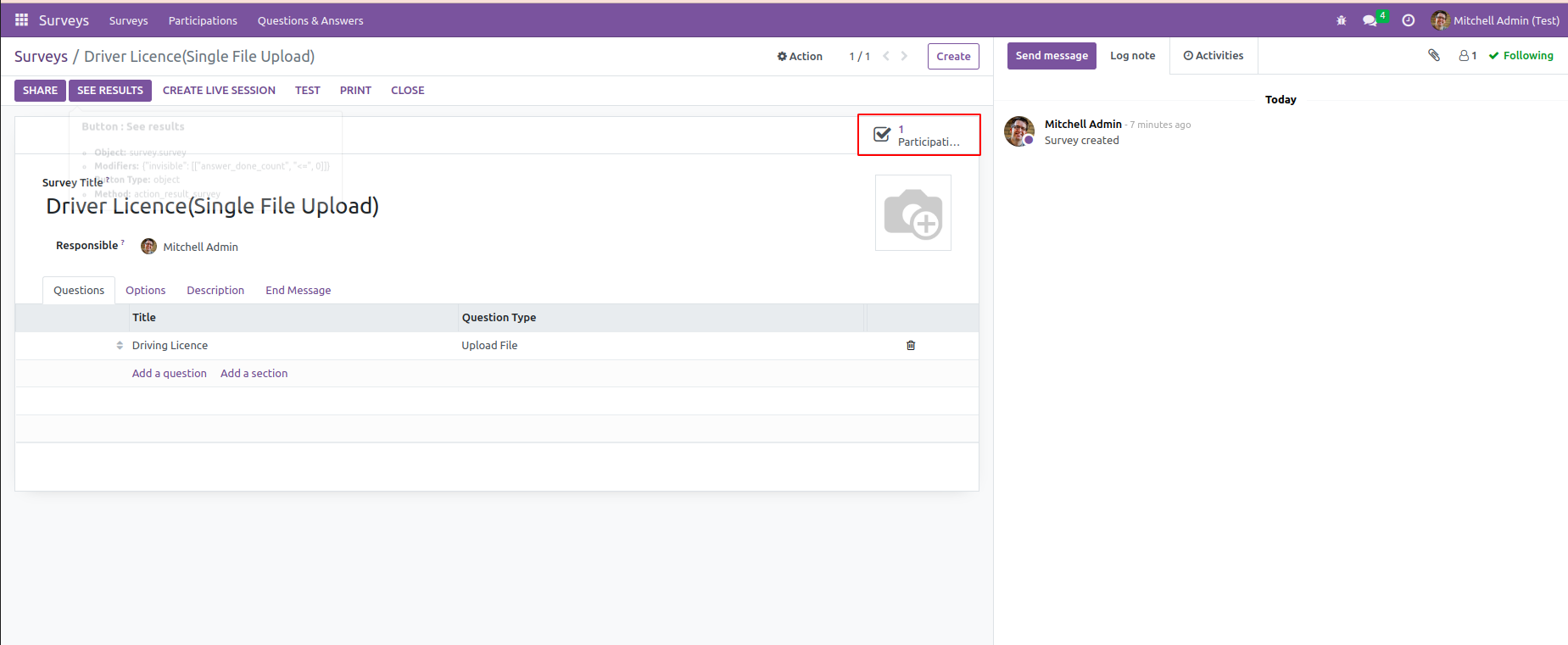The image size is (1568, 645).
Task: Delete the Driving Licence question row
Action: point(911,345)
